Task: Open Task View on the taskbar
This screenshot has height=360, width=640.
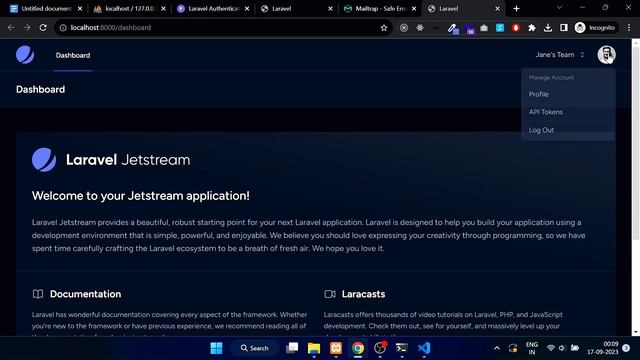Action: tap(292, 348)
